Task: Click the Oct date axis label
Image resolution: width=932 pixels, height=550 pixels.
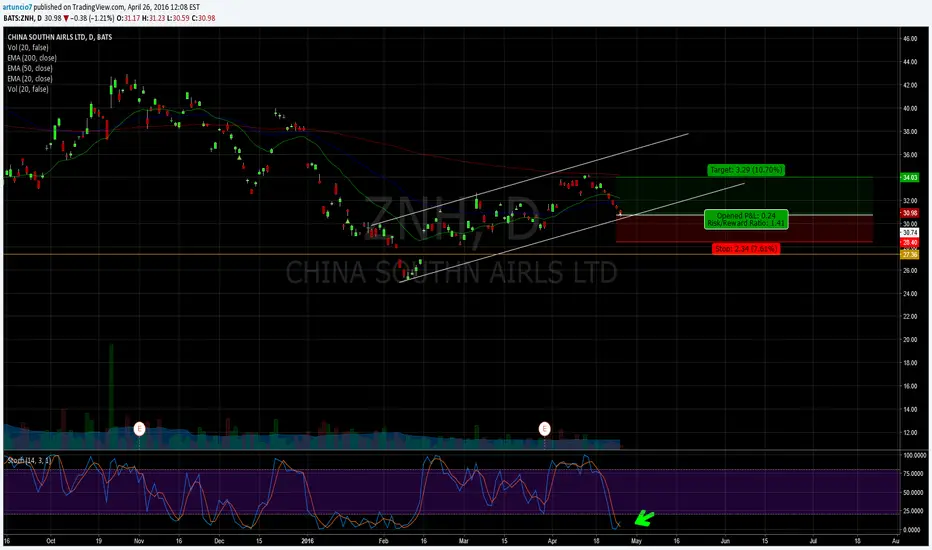Action: coord(51,541)
